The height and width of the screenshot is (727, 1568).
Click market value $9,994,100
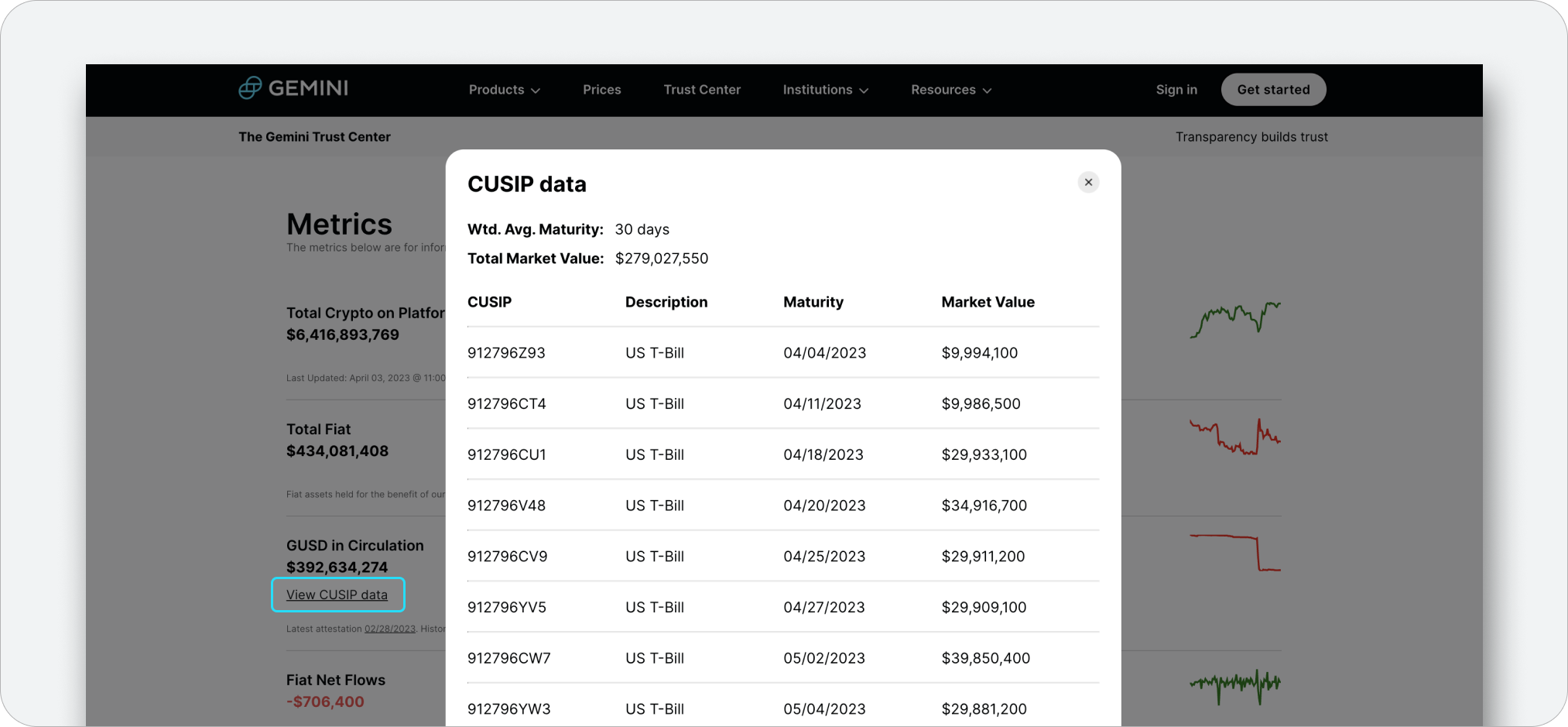tap(980, 353)
